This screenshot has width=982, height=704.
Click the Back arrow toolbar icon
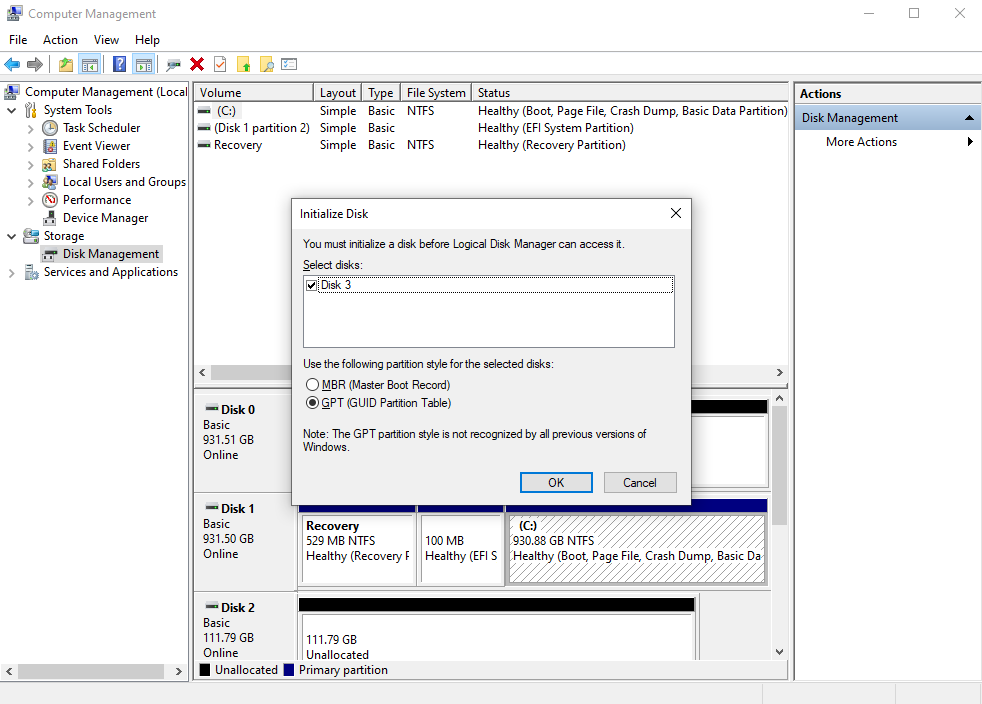coord(12,64)
